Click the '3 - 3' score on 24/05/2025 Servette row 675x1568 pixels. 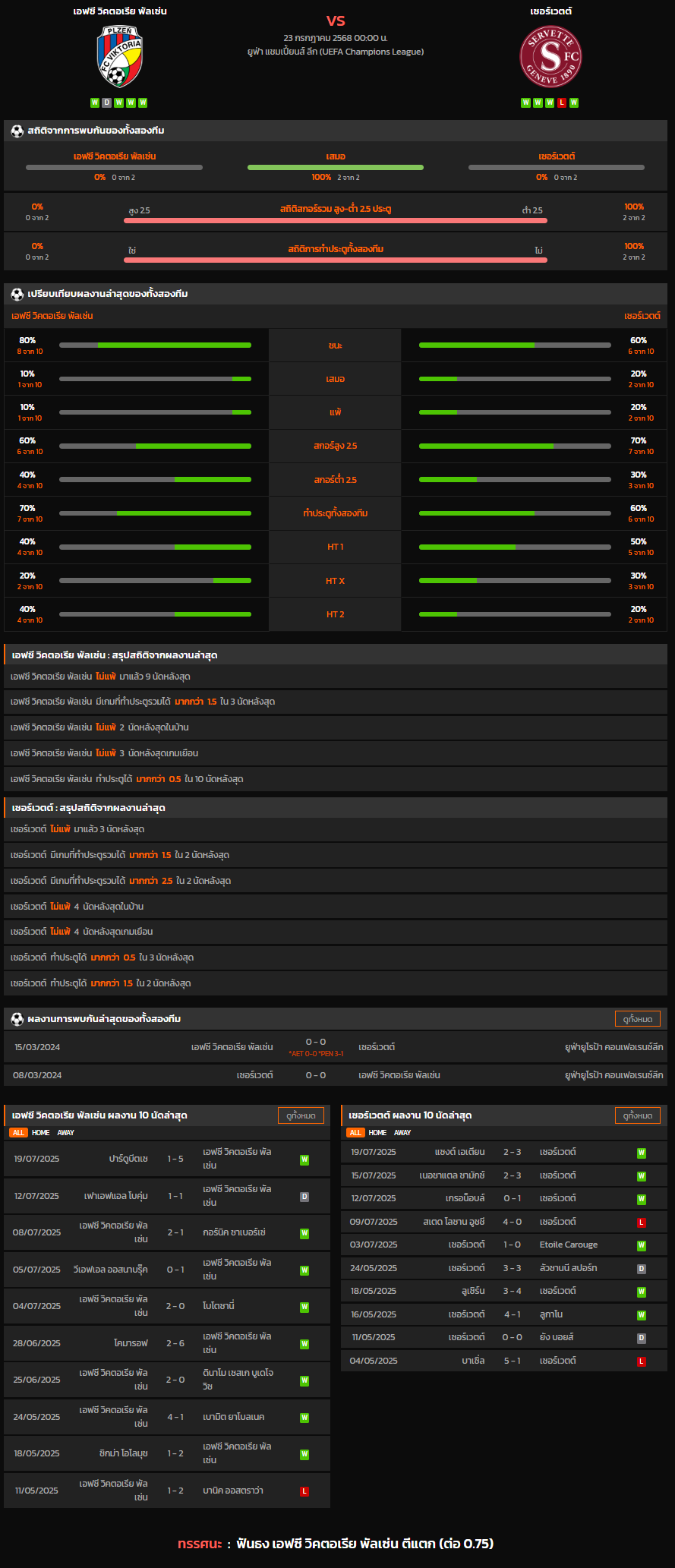pyautogui.click(x=513, y=1268)
